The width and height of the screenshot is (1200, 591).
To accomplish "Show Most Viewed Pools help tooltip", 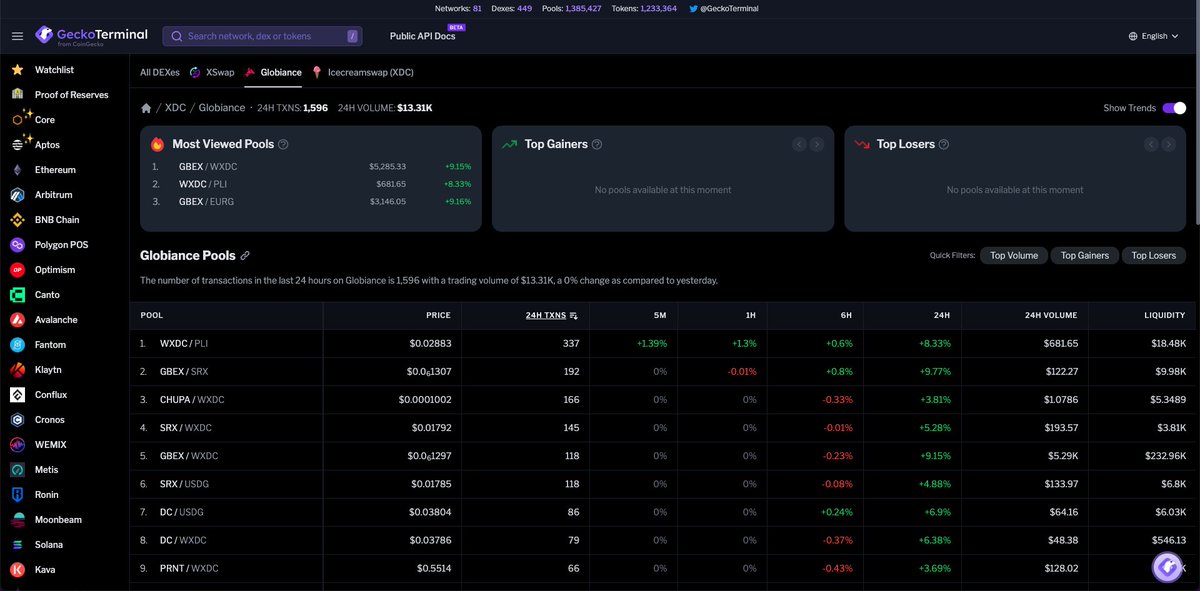I will pos(283,144).
